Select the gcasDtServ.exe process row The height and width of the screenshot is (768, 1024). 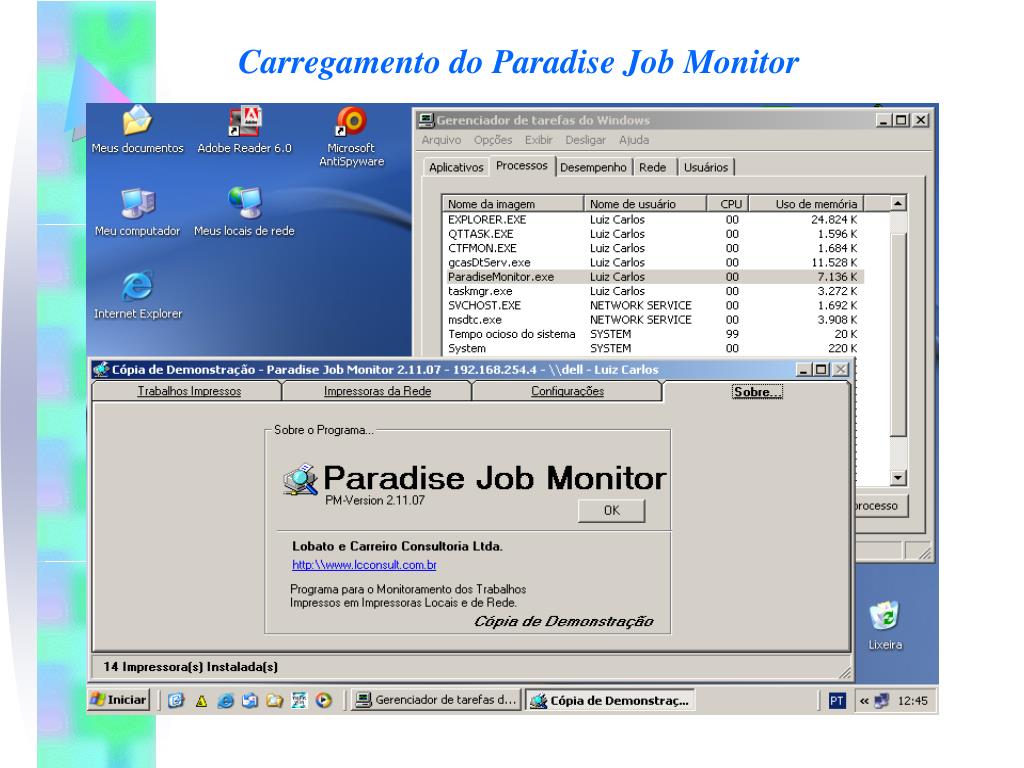click(x=653, y=263)
